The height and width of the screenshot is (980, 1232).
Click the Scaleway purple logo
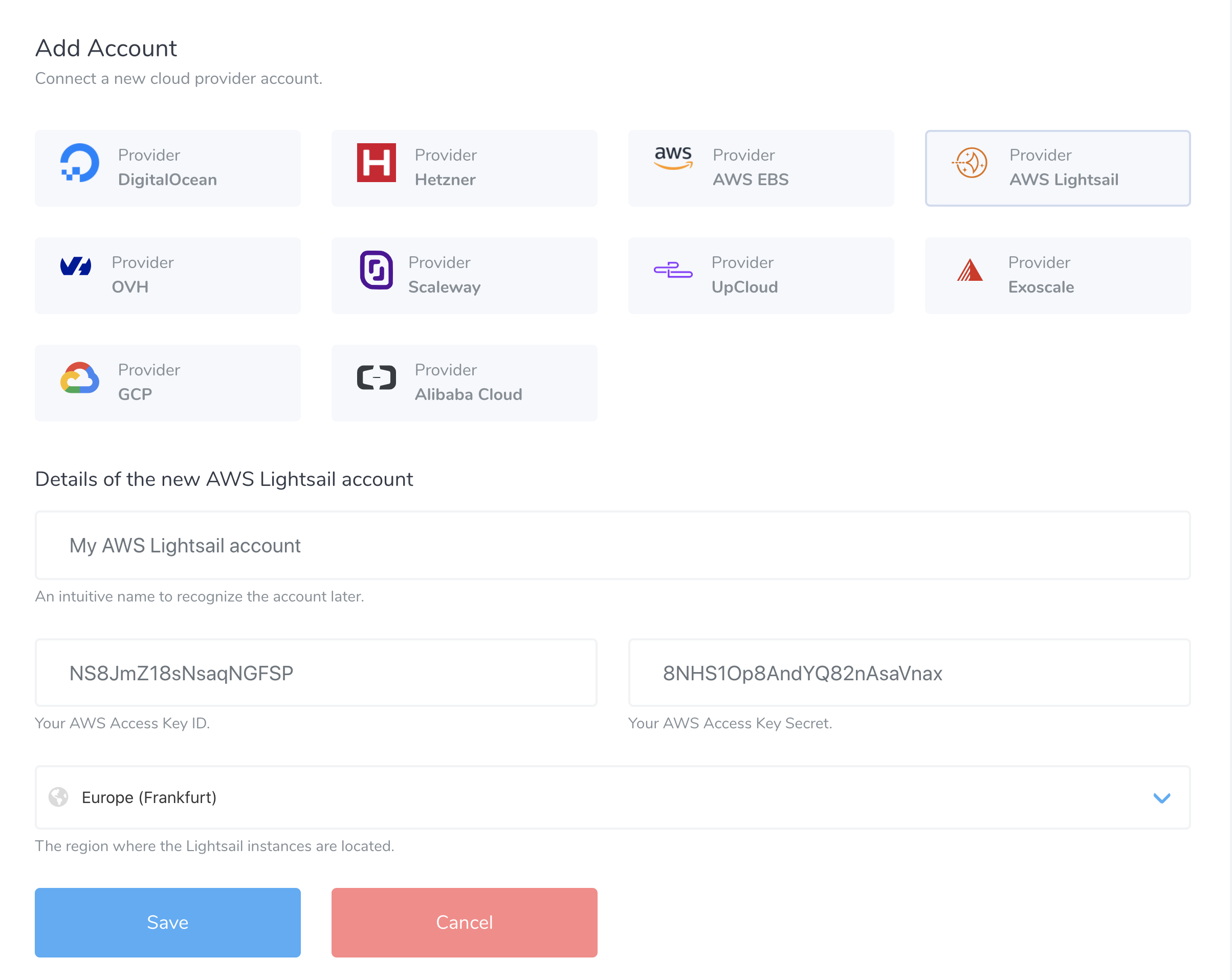pyautogui.click(x=377, y=270)
